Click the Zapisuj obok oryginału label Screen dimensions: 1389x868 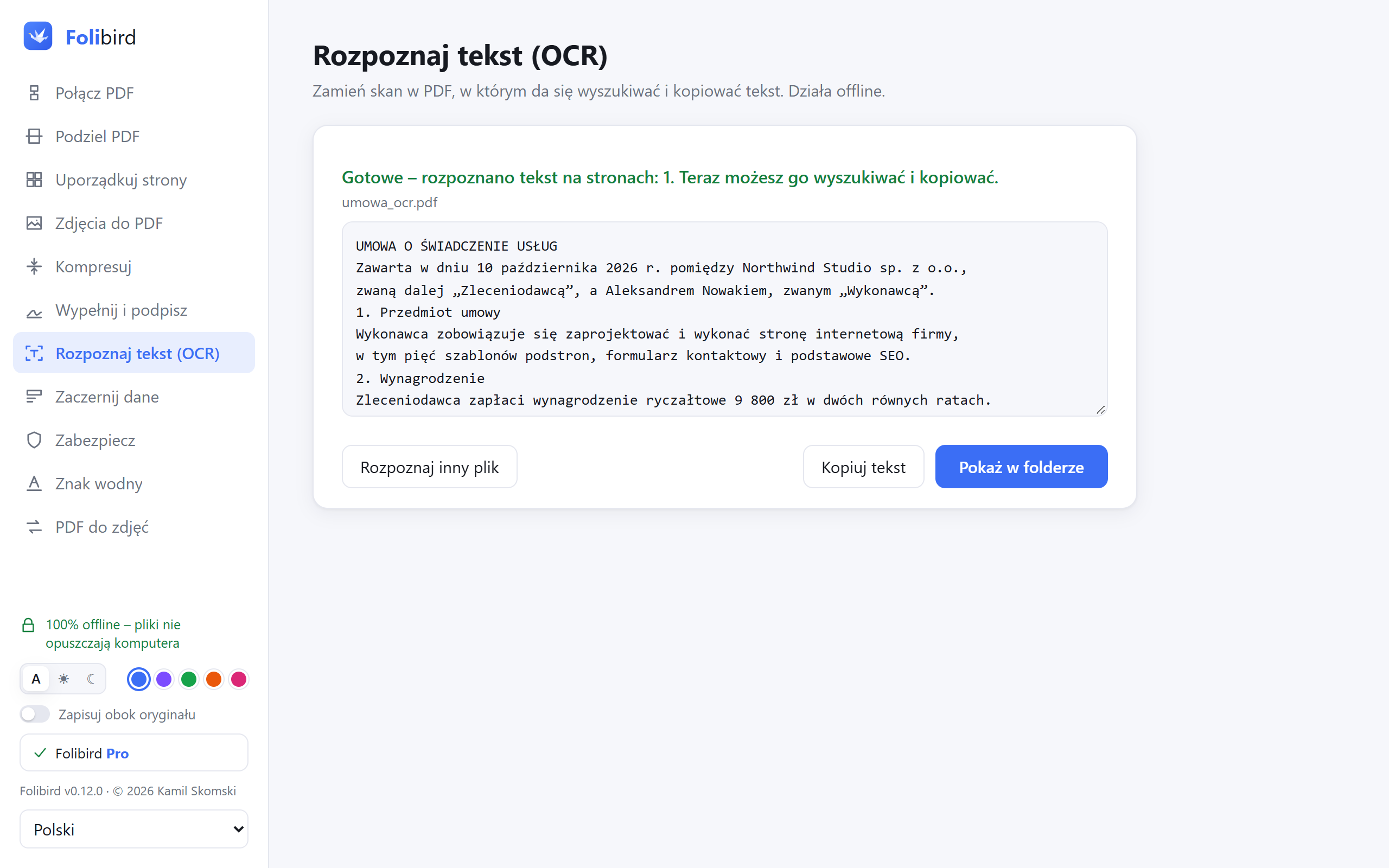[x=127, y=714]
